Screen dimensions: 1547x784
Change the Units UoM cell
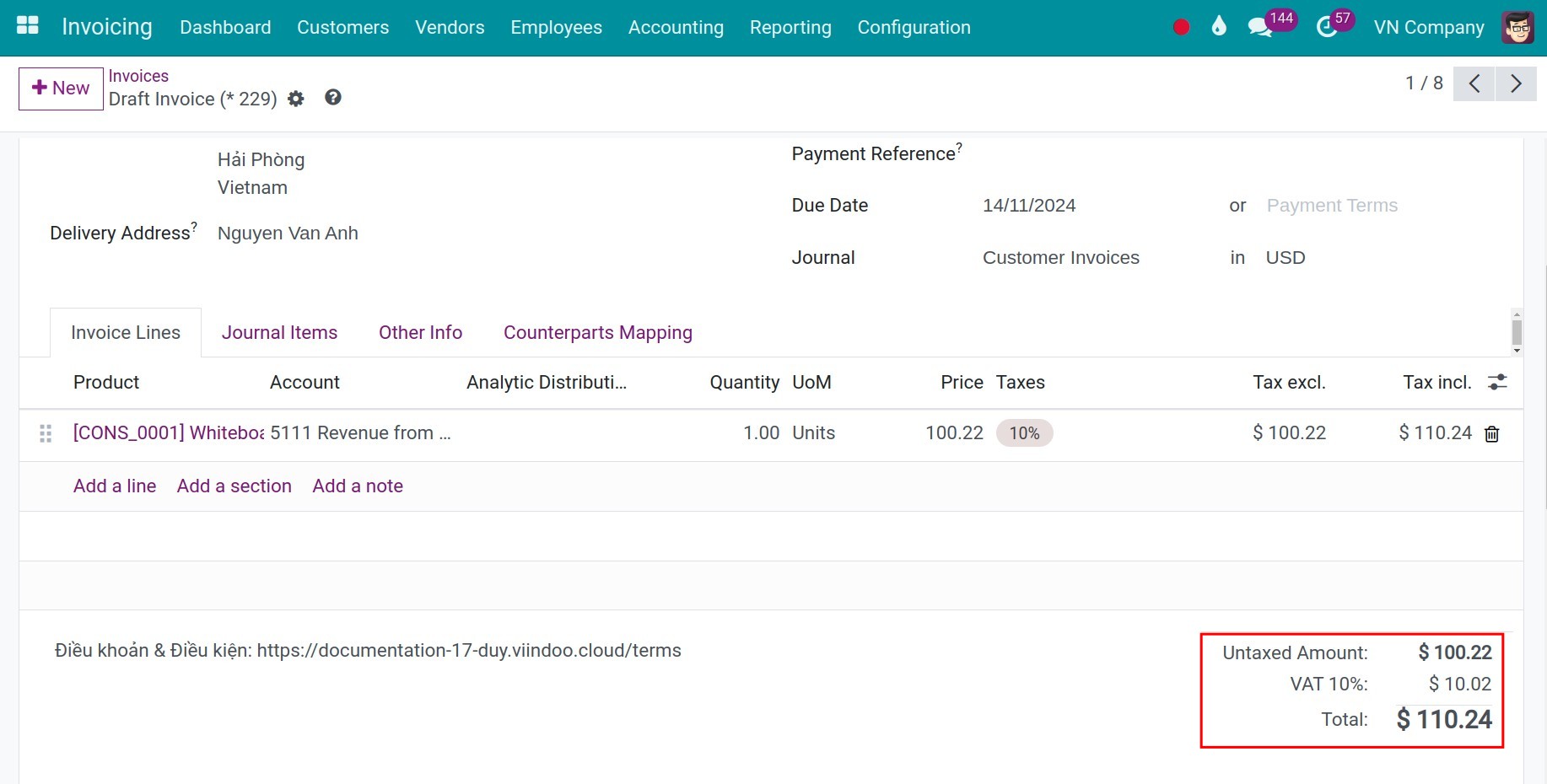pyautogui.click(x=814, y=433)
